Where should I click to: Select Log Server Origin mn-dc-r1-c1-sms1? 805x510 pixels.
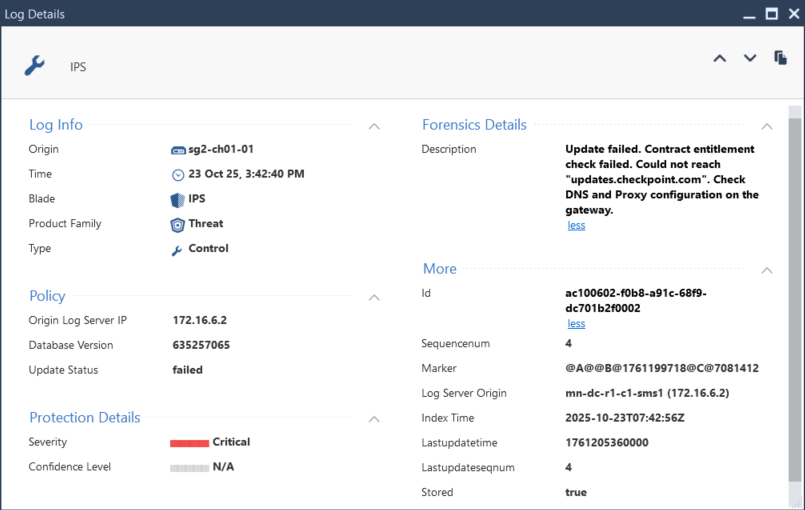647,393
